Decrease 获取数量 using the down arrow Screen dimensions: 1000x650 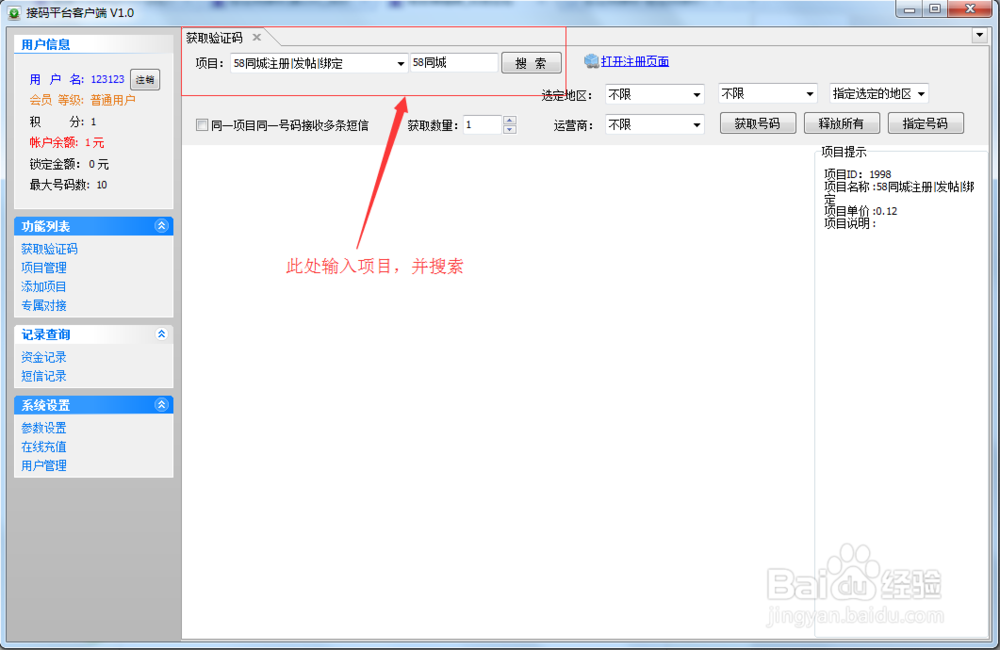pyautogui.click(x=510, y=129)
